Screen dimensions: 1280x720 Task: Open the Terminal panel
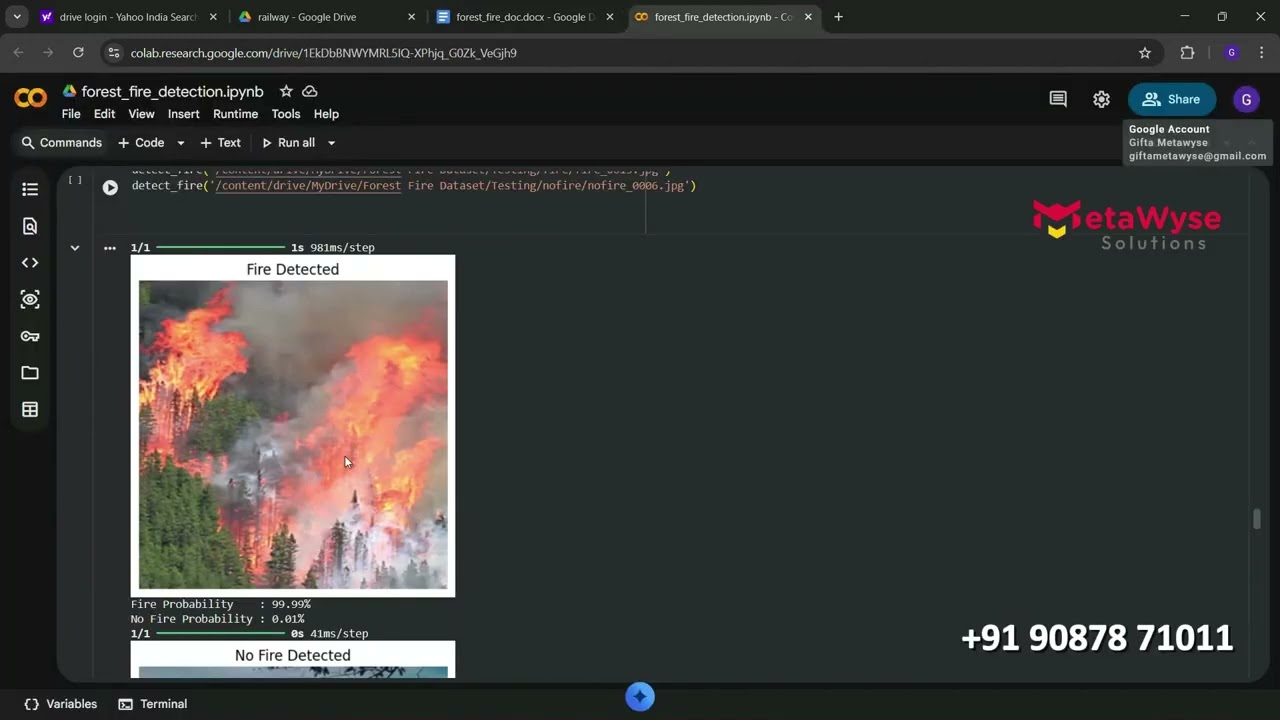click(153, 704)
